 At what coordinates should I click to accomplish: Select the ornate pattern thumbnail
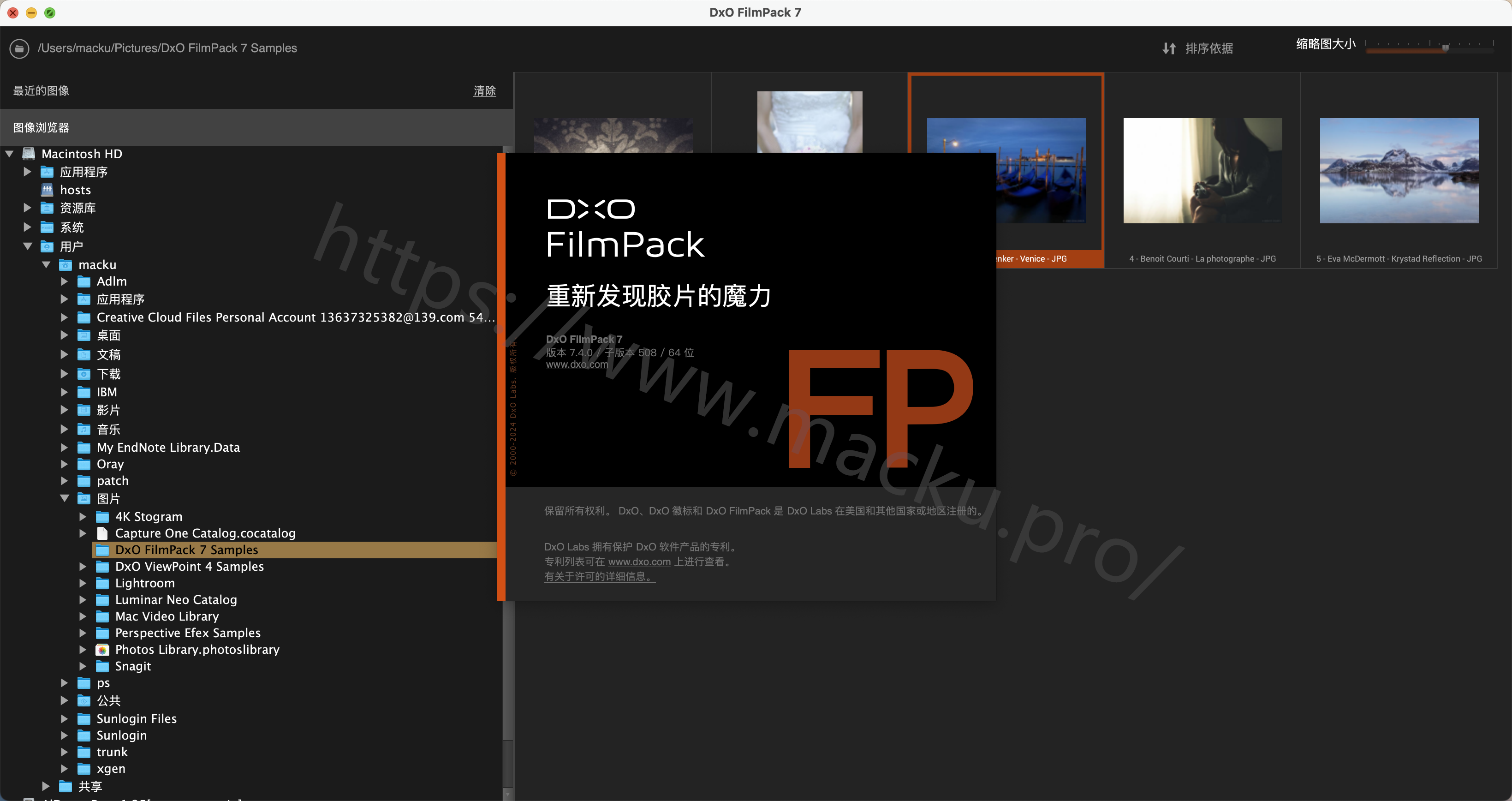pos(613,136)
